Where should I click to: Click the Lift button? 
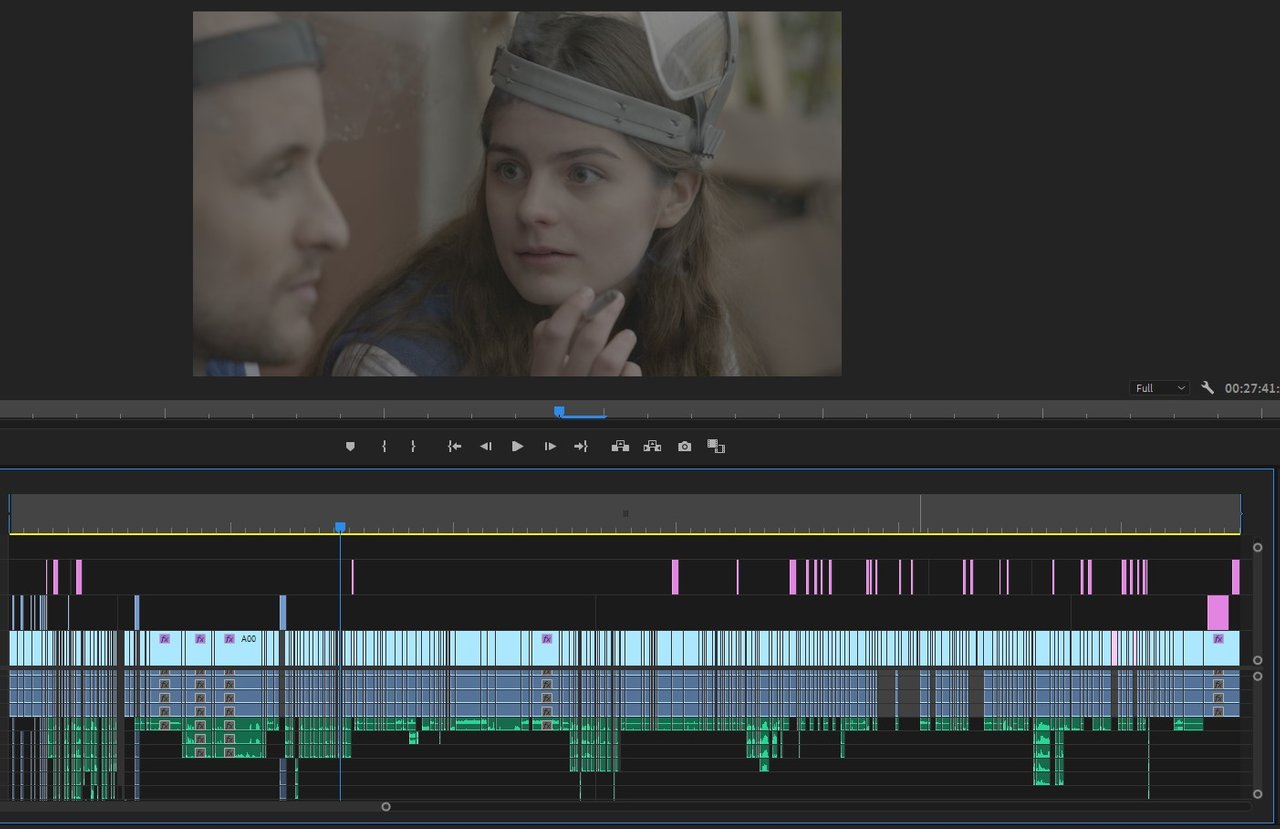point(620,446)
